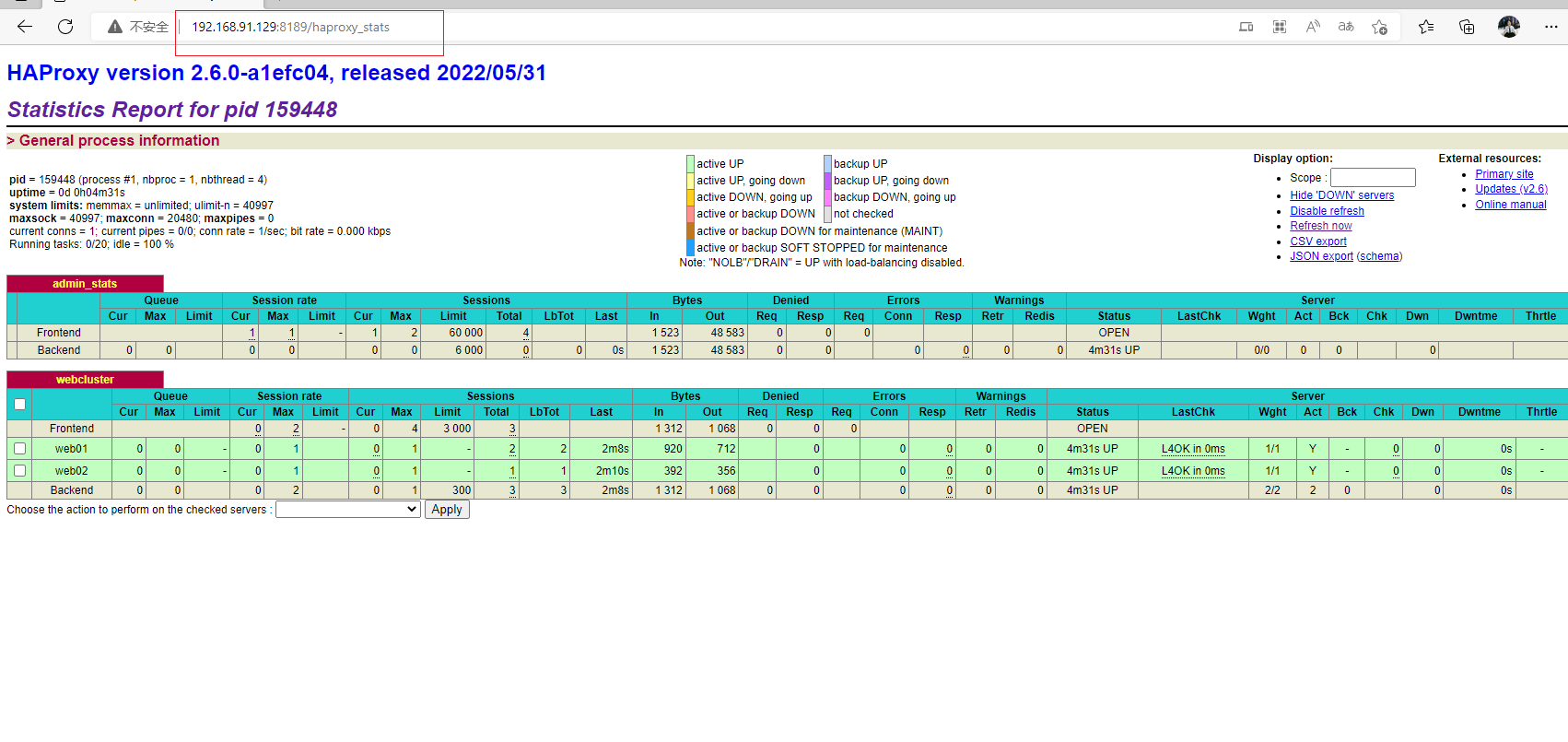Screen dimensions: 1568x742
Task: Open the browser settings ellipsis menu
Action: click(x=1551, y=27)
